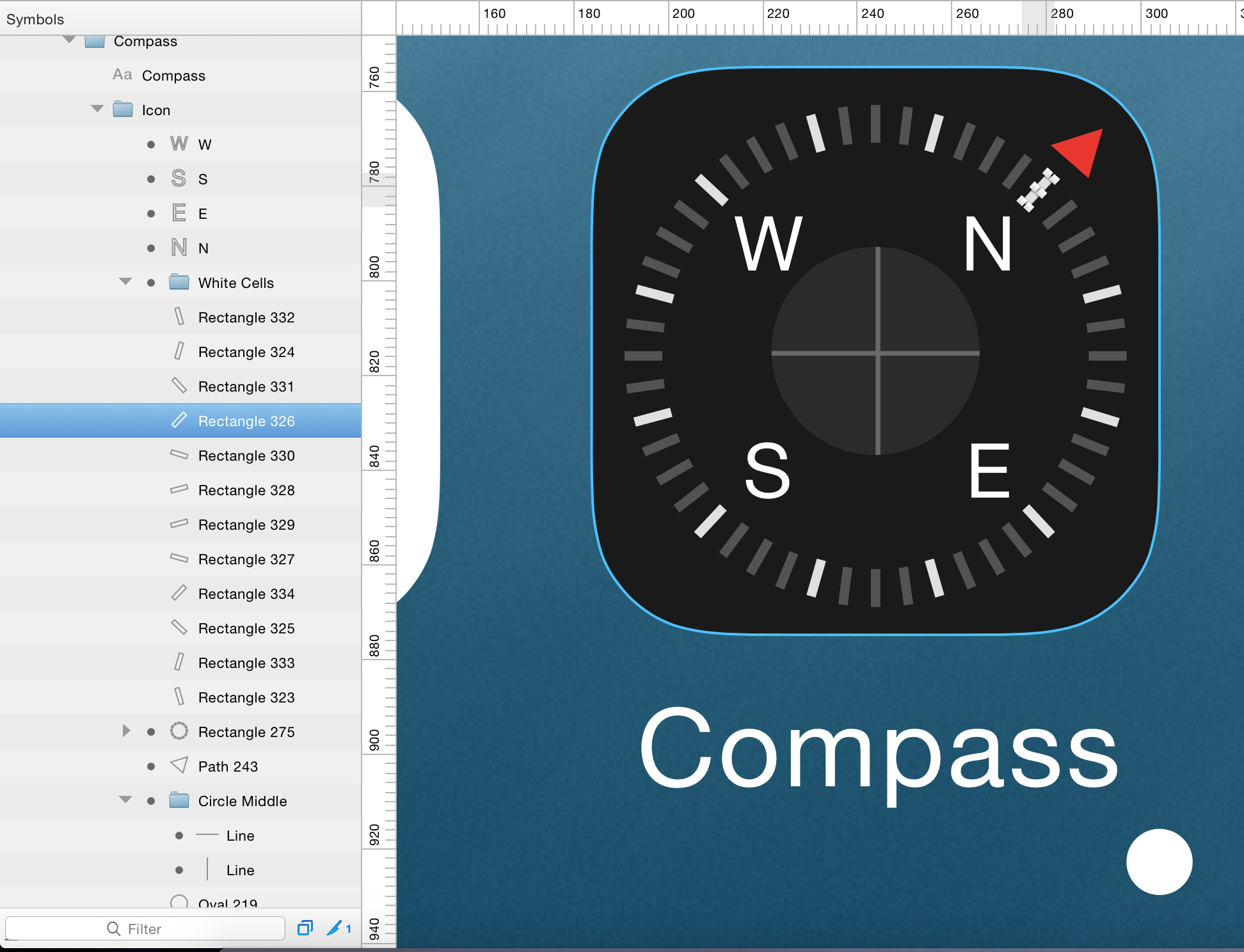Toggle the dot beside Circle Middle group
The width and height of the screenshot is (1244, 952).
pos(151,801)
